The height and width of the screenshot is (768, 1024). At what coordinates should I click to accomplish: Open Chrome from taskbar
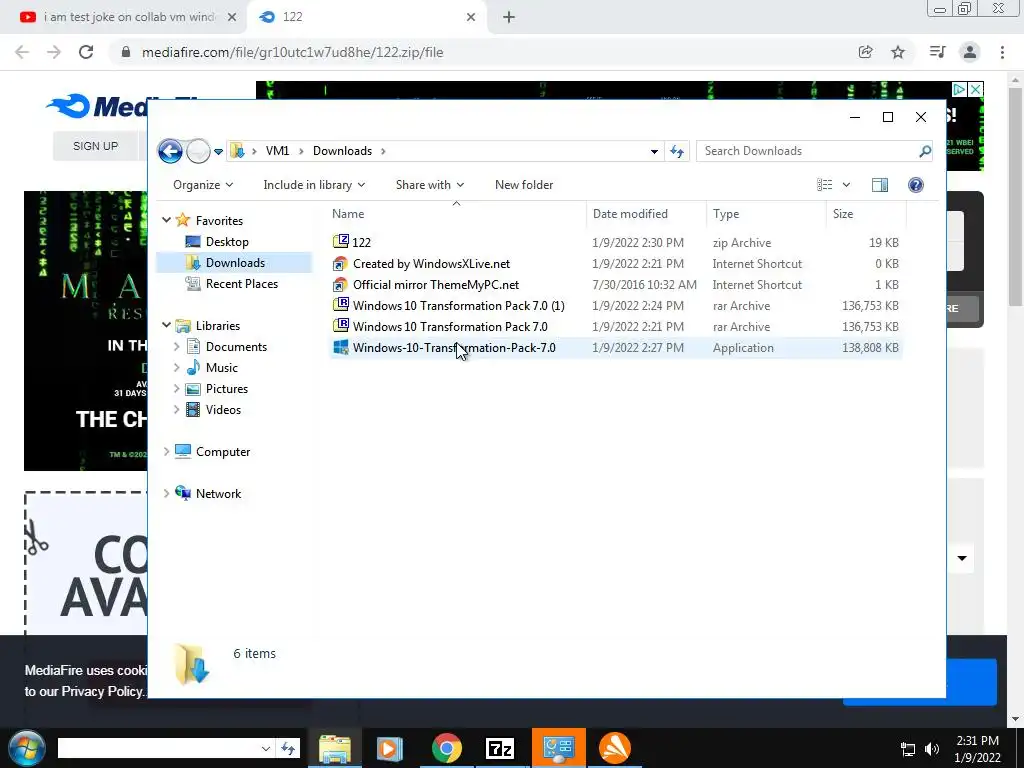[x=447, y=748]
